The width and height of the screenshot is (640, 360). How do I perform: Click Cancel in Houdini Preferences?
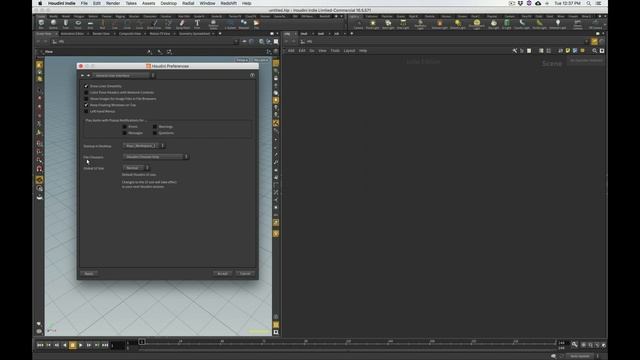[245, 273]
